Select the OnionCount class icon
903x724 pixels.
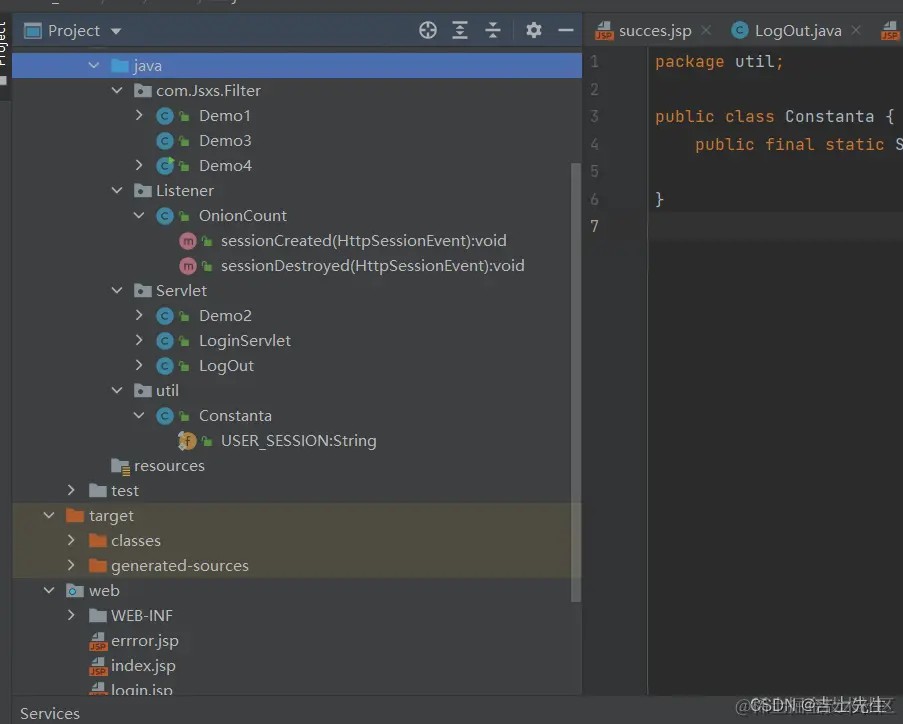coord(165,216)
